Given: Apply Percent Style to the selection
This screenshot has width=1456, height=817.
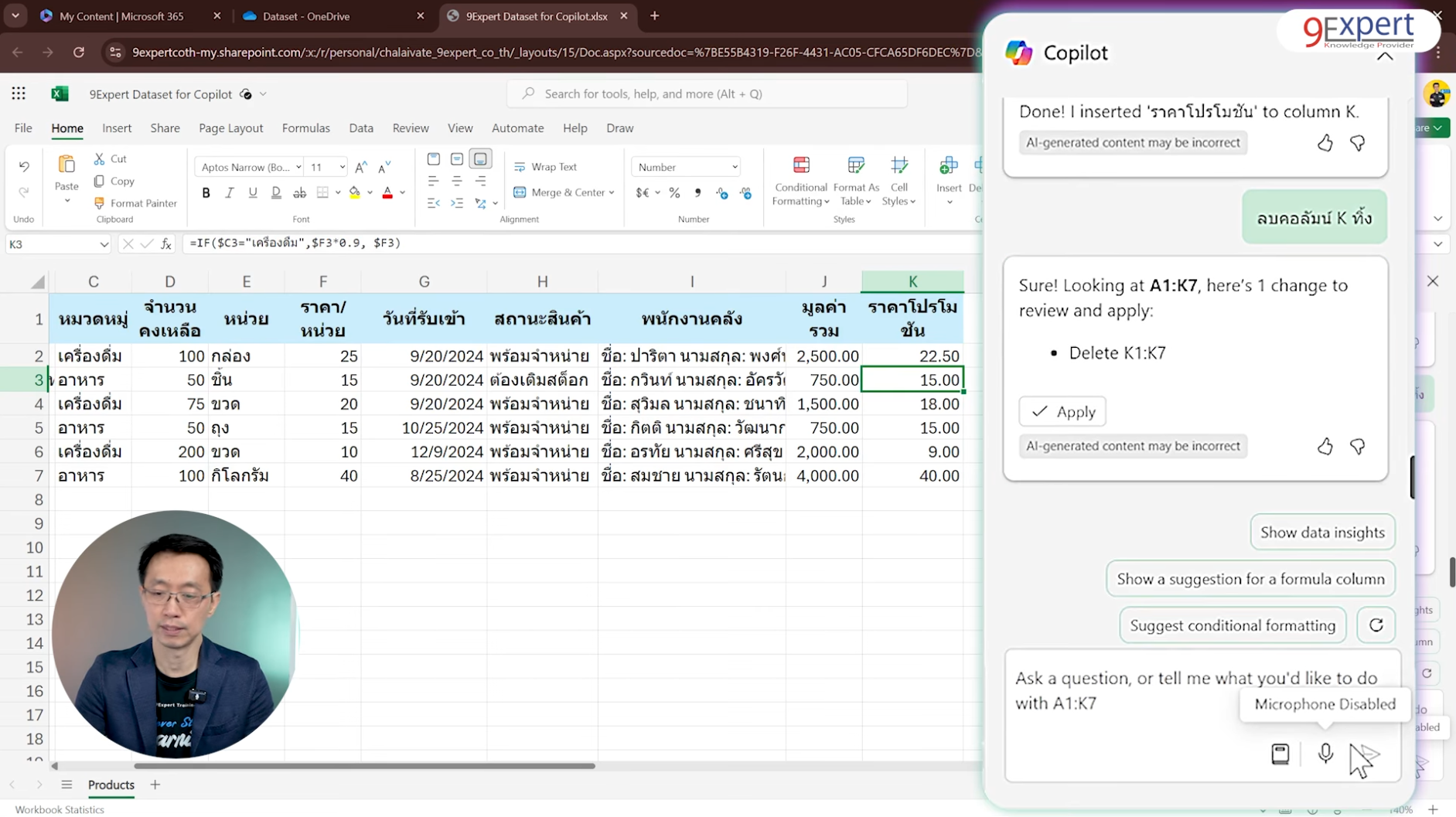Looking at the screenshot, I should [x=674, y=192].
